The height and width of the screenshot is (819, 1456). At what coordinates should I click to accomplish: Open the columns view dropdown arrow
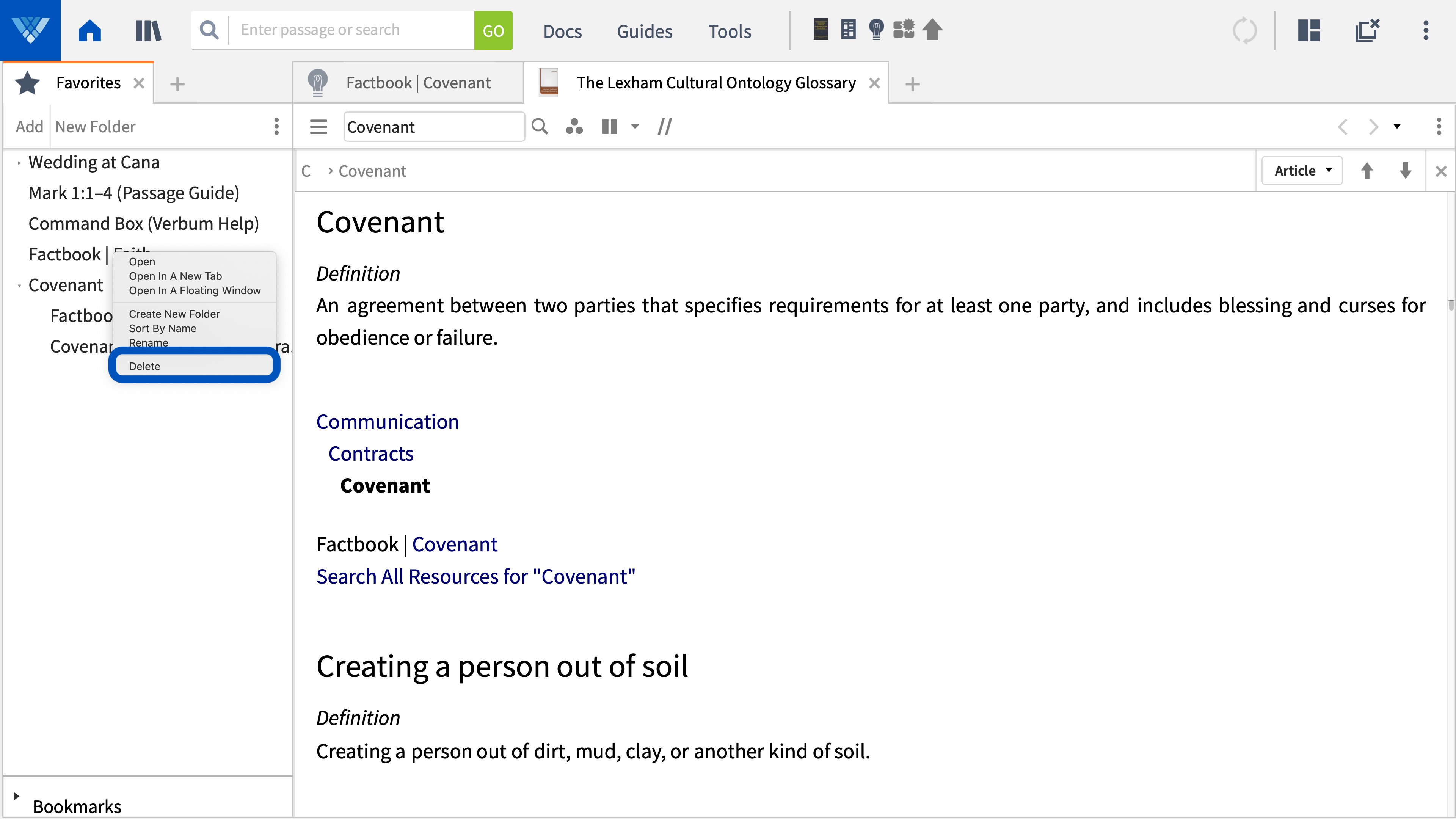(x=635, y=127)
